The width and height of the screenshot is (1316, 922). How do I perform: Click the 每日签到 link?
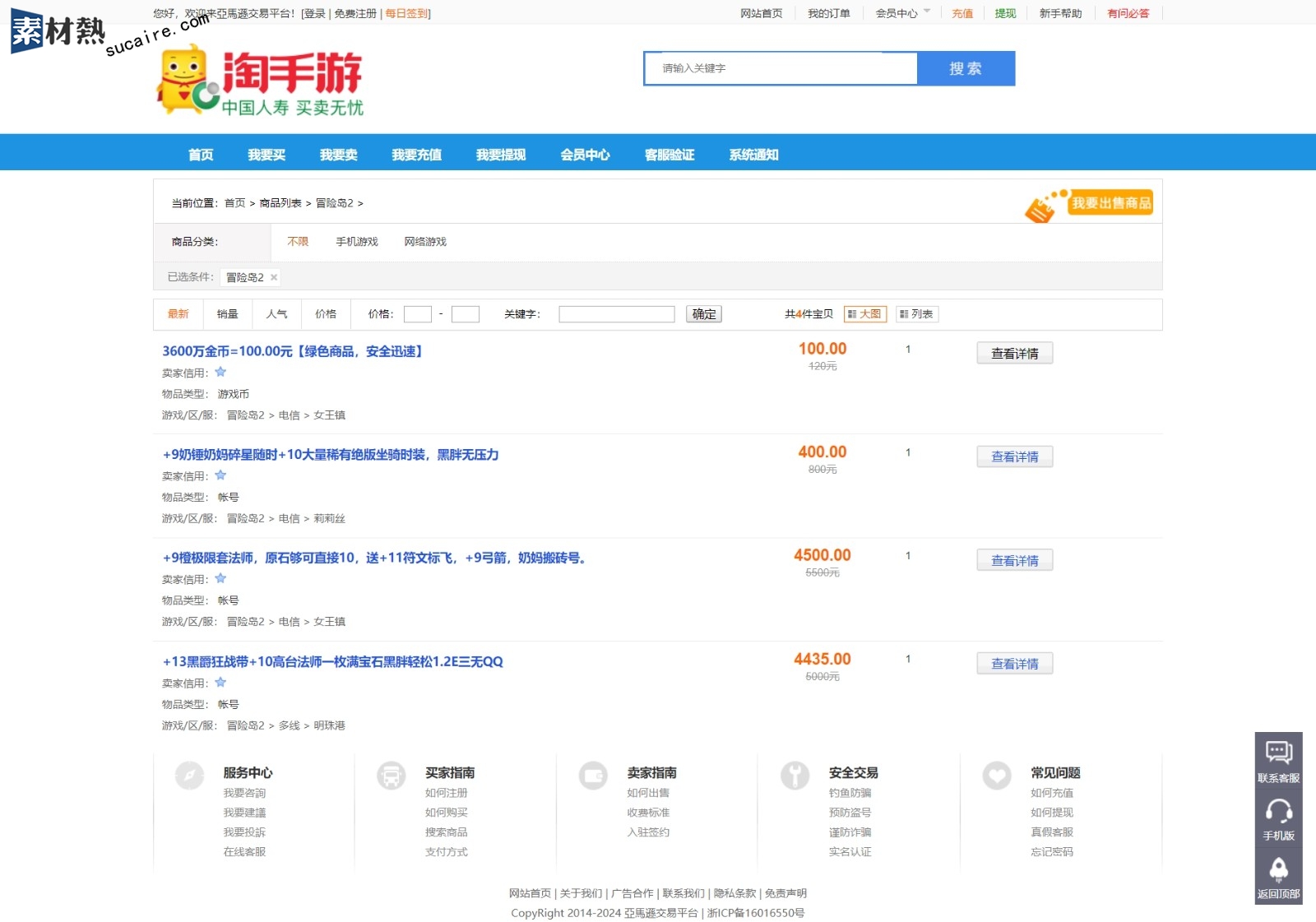coord(406,13)
